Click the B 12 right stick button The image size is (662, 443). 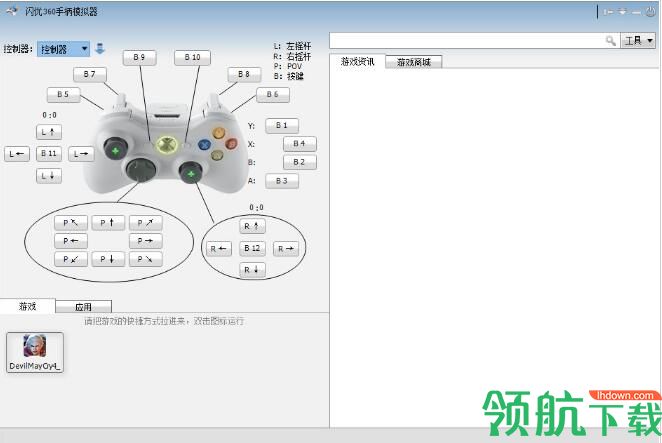[252, 248]
